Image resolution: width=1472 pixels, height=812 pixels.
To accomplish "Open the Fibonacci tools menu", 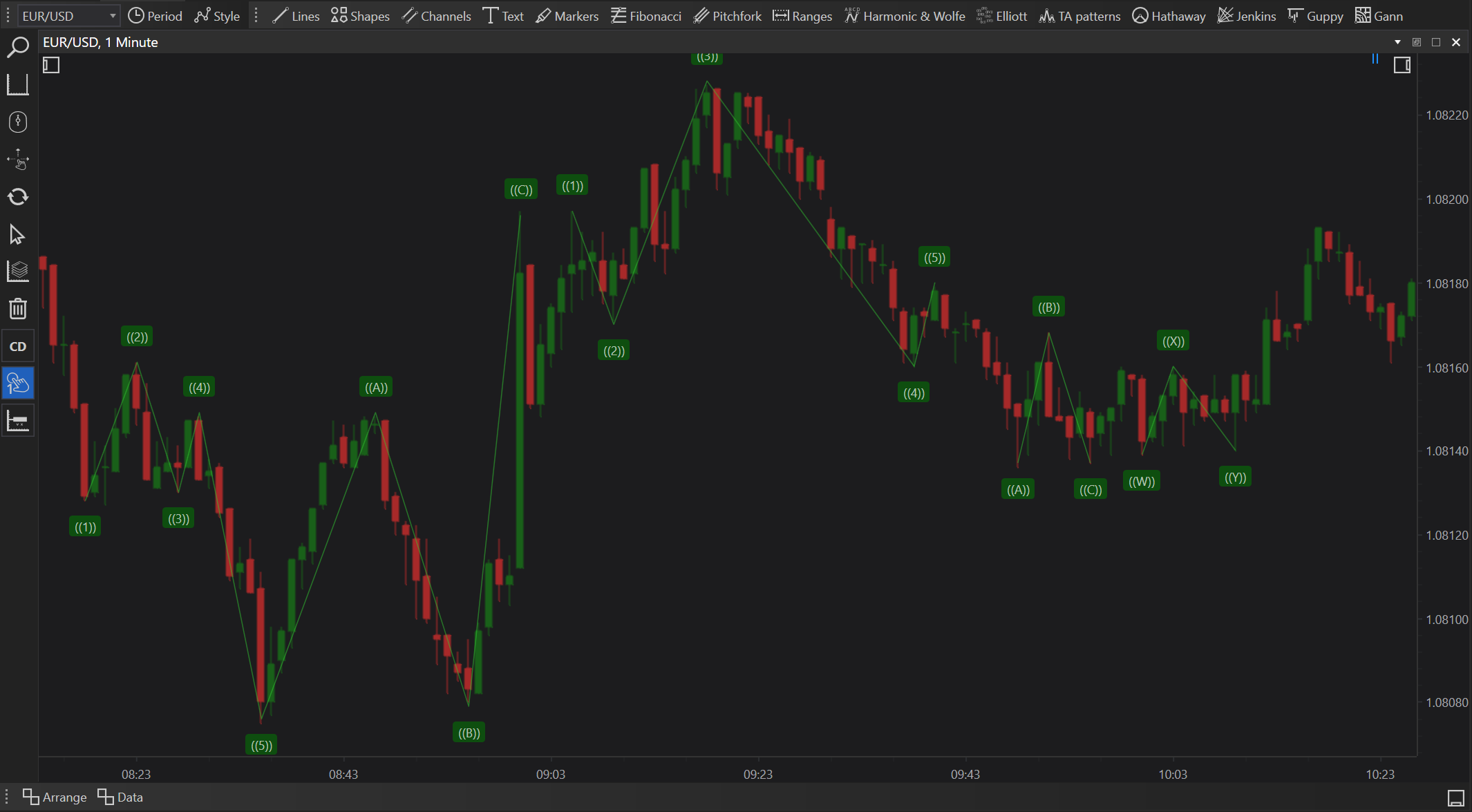I will (x=646, y=16).
